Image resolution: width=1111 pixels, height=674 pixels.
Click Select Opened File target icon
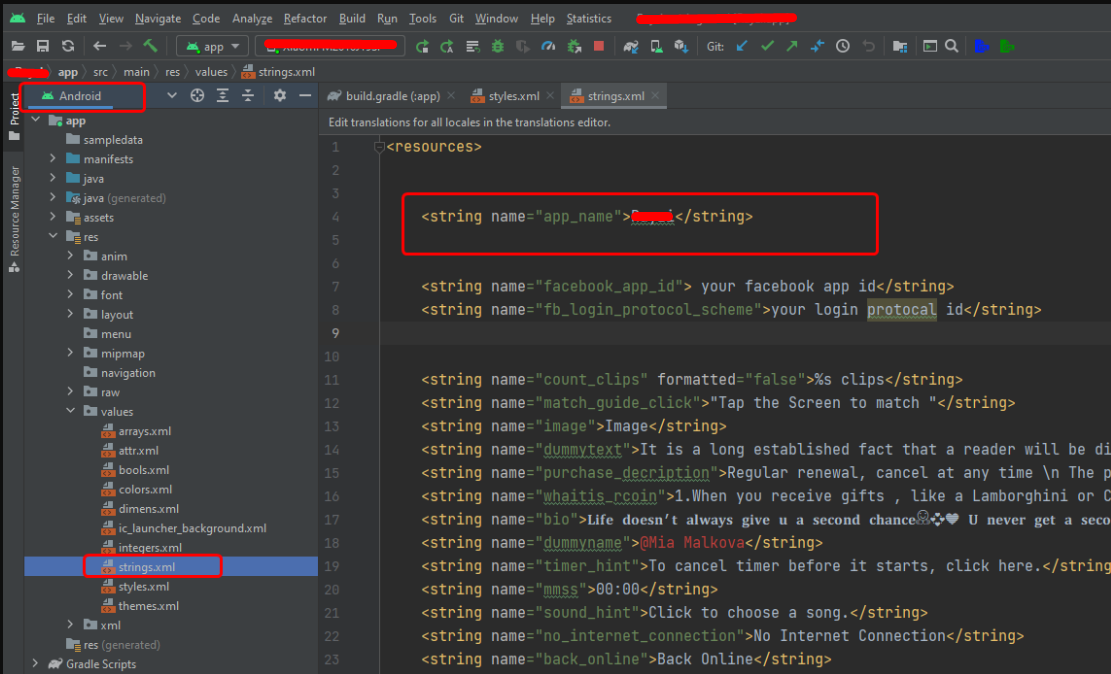tap(197, 96)
